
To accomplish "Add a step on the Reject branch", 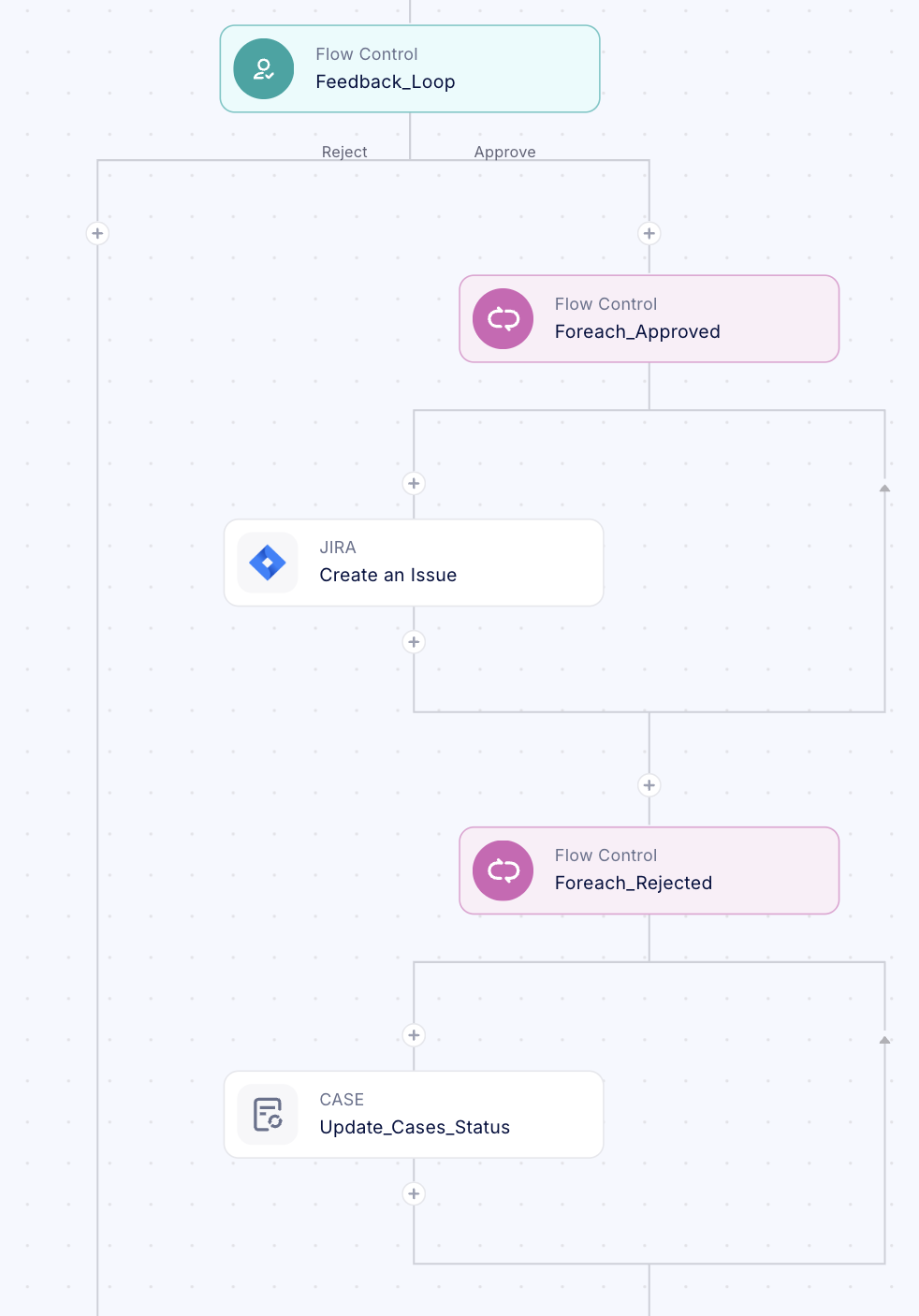I will [x=97, y=233].
